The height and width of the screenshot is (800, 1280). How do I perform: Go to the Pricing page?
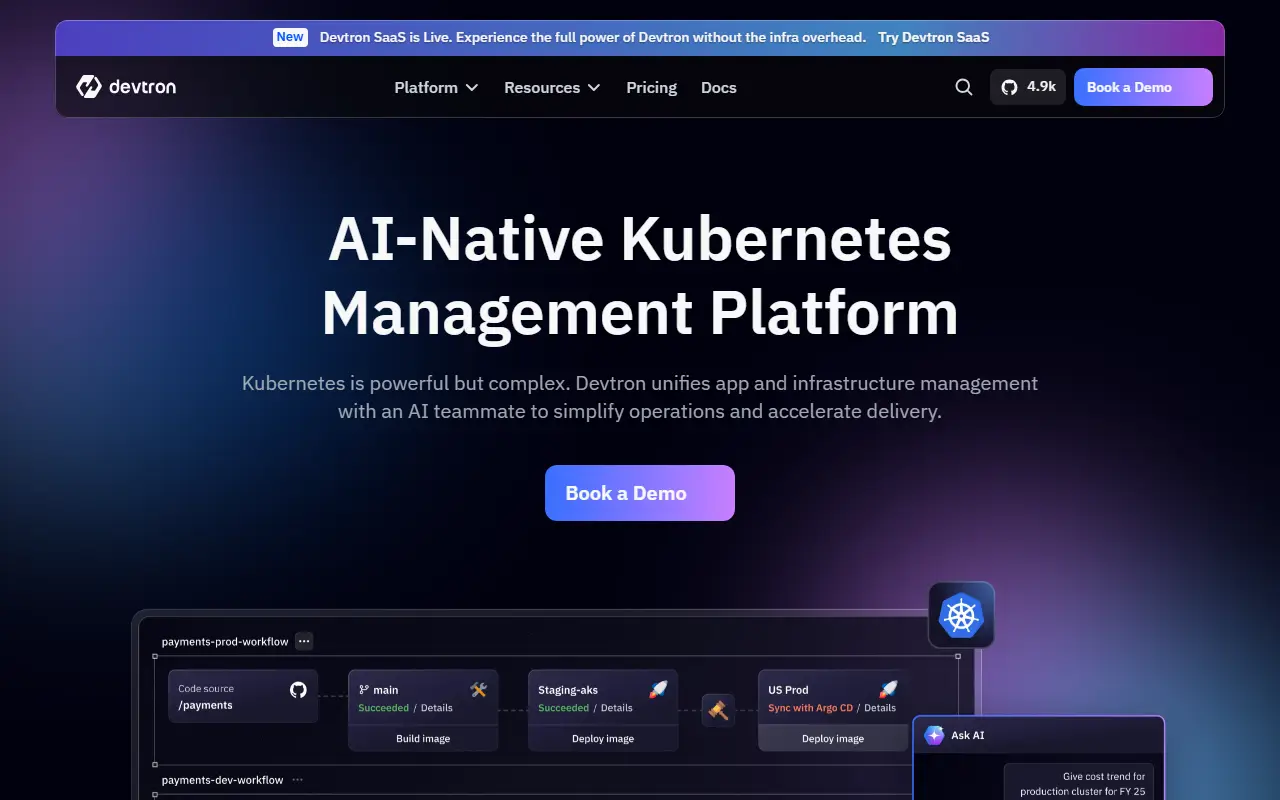[652, 87]
